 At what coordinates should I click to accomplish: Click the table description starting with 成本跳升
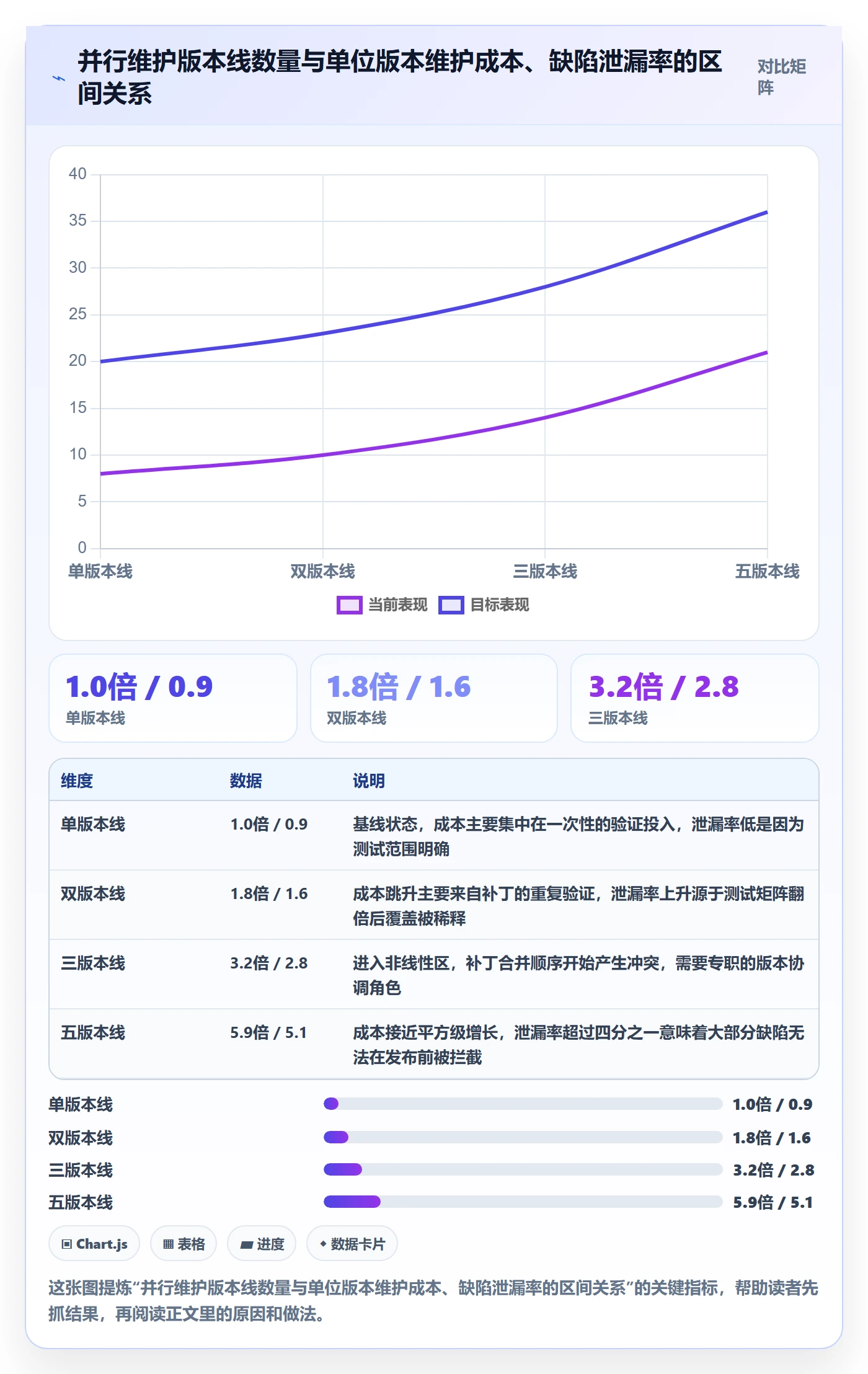click(578, 906)
